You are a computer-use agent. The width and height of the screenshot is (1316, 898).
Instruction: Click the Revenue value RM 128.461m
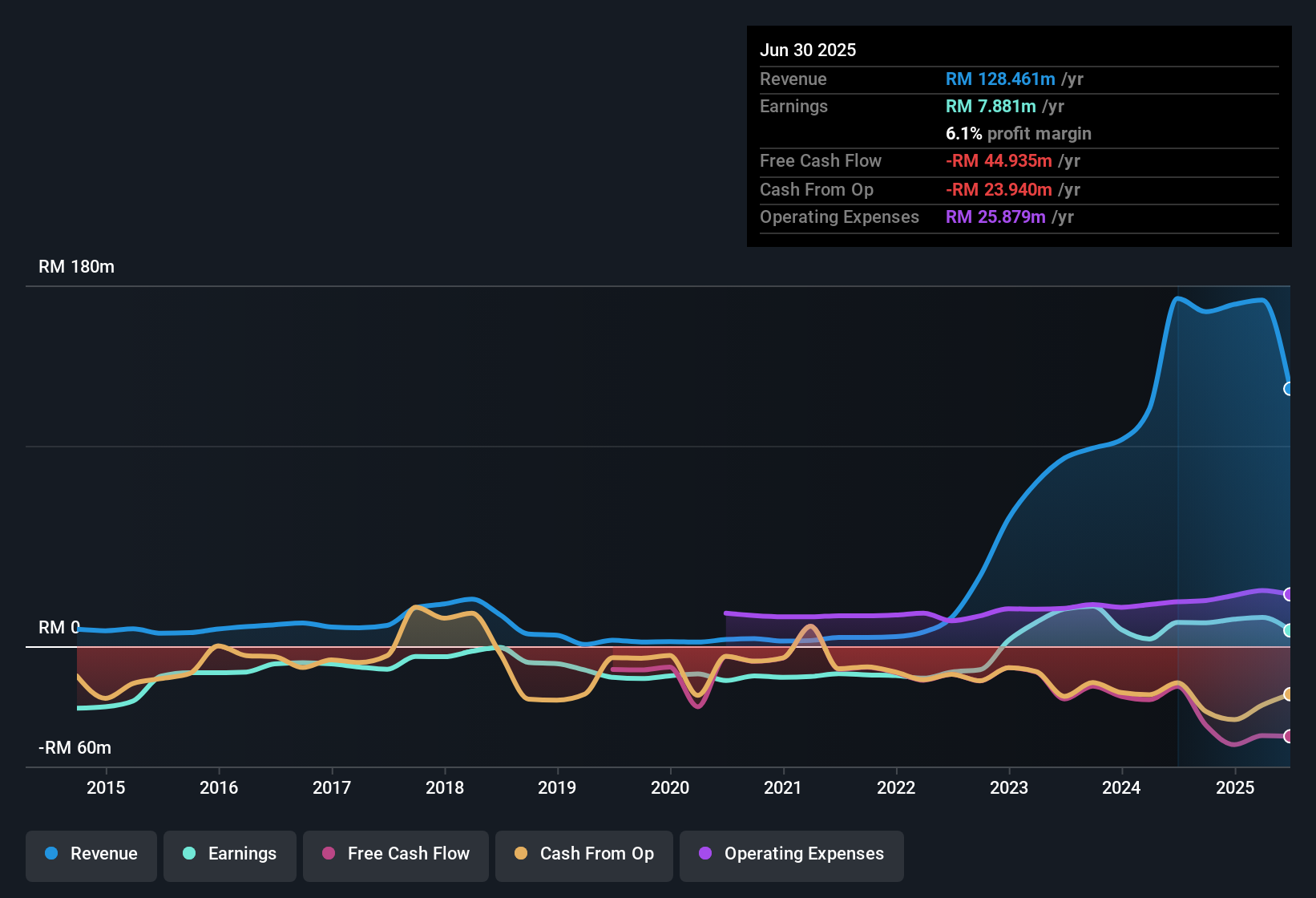[x=999, y=79]
